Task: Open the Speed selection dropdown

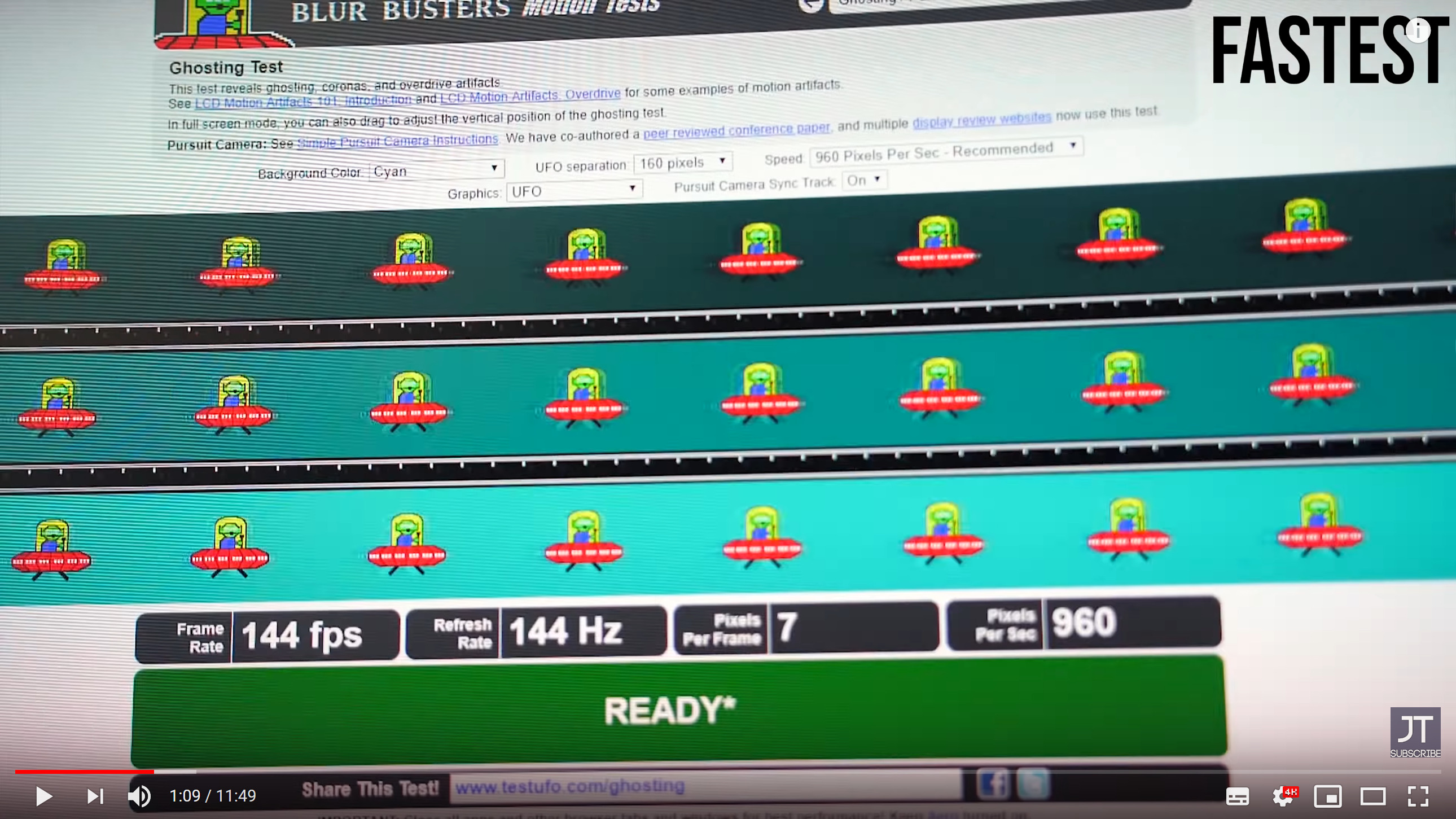Action: click(x=946, y=151)
